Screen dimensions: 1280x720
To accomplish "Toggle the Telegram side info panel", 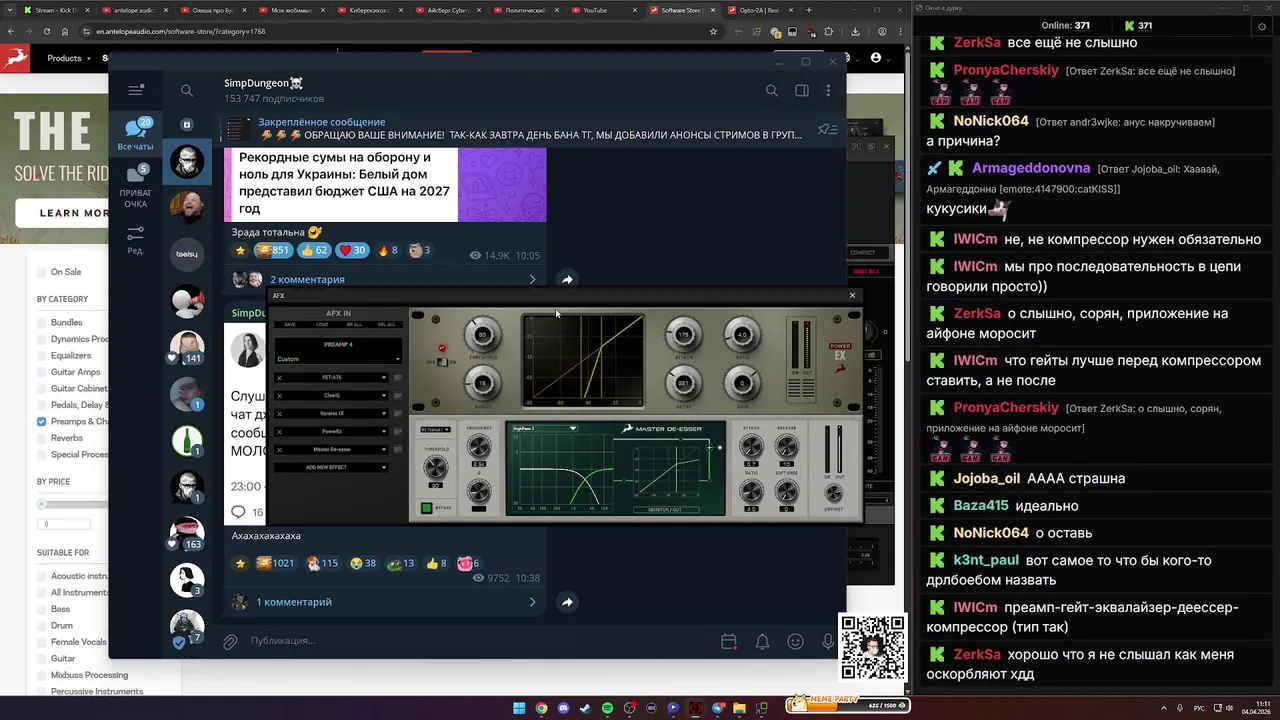I will point(801,90).
